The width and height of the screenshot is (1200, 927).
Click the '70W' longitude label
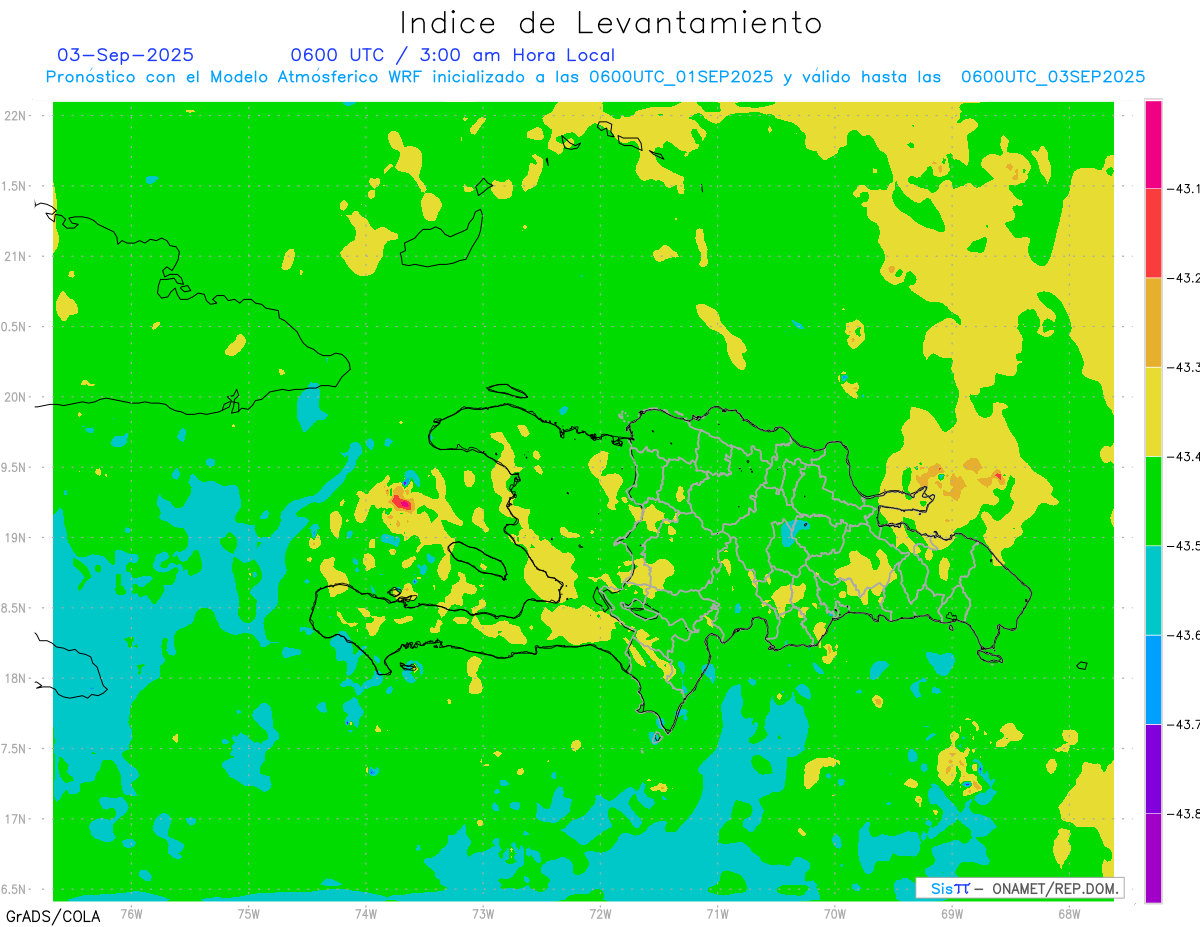click(835, 913)
